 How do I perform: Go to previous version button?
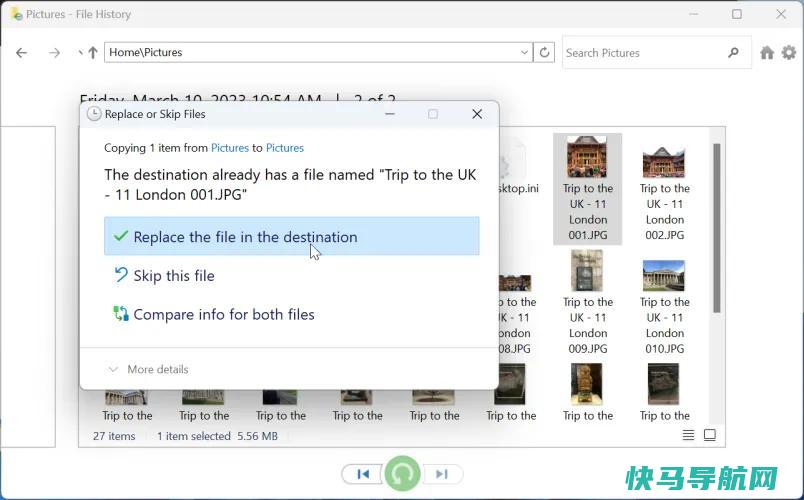[x=363, y=474]
